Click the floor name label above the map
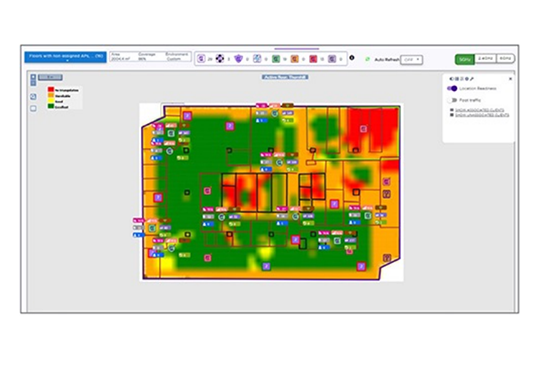Screen dimensions: 541x375 285,77
